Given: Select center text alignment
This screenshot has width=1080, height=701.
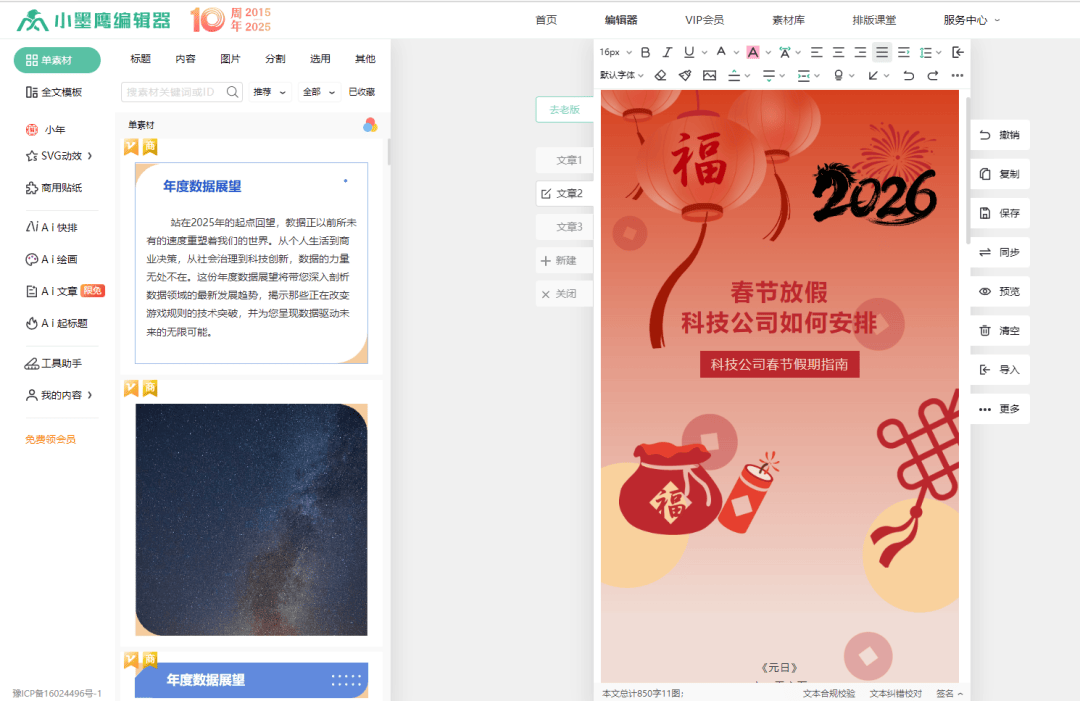Looking at the screenshot, I should tap(838, 52).
